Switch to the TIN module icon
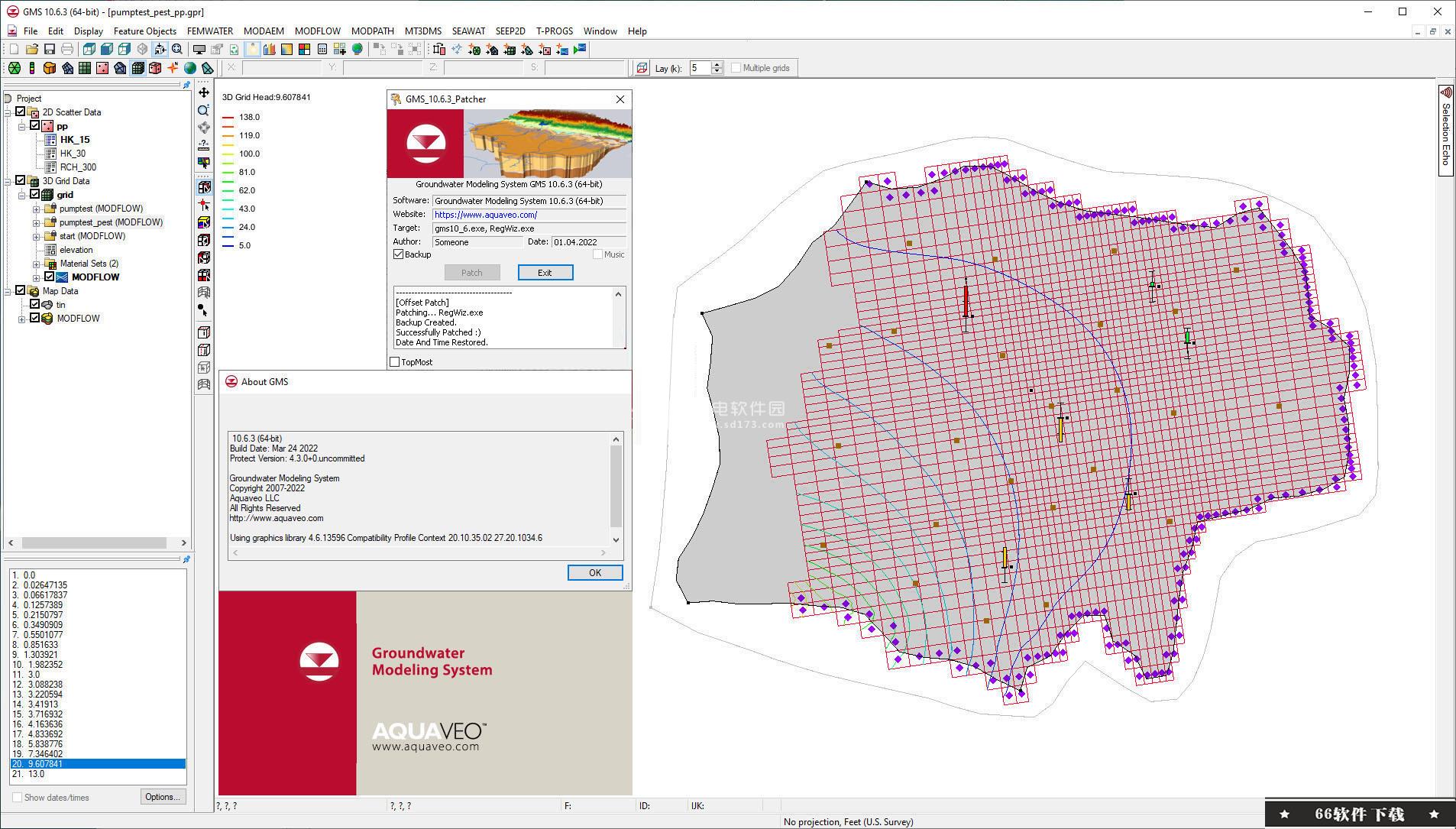1456x829 pixels. tap(15, 68)
